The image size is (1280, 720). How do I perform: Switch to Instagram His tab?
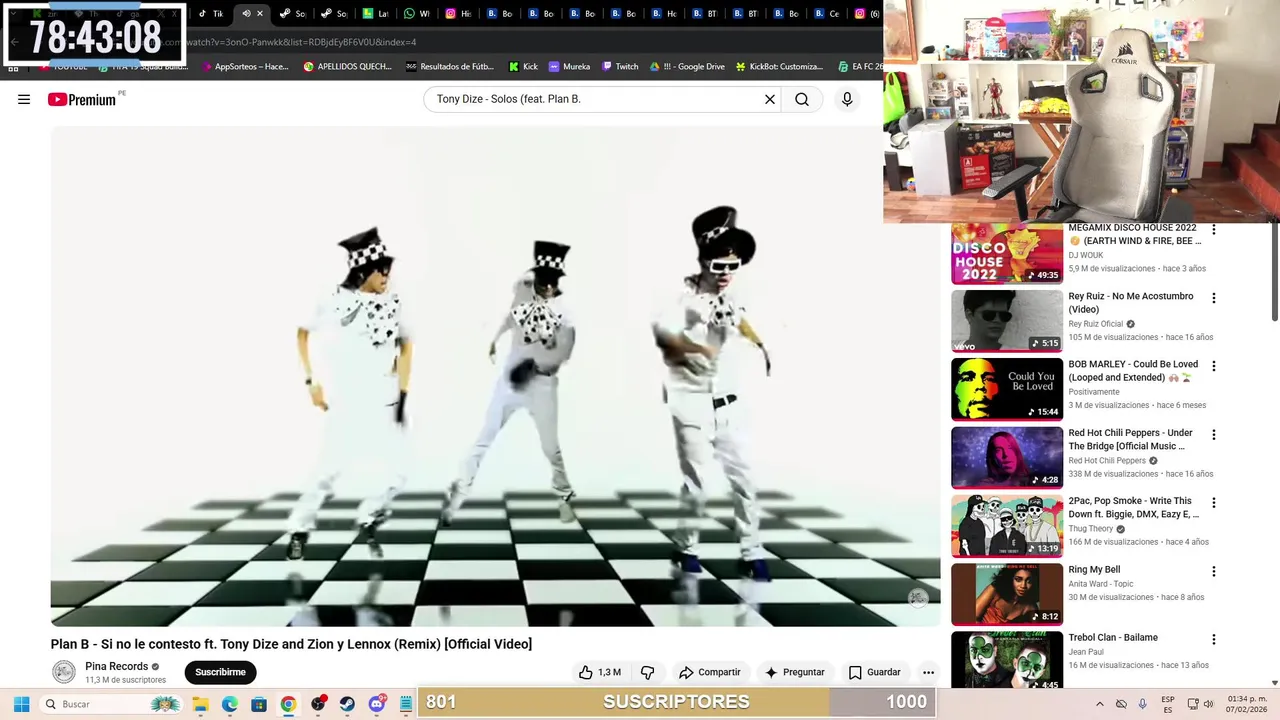[x=458, y=13]
